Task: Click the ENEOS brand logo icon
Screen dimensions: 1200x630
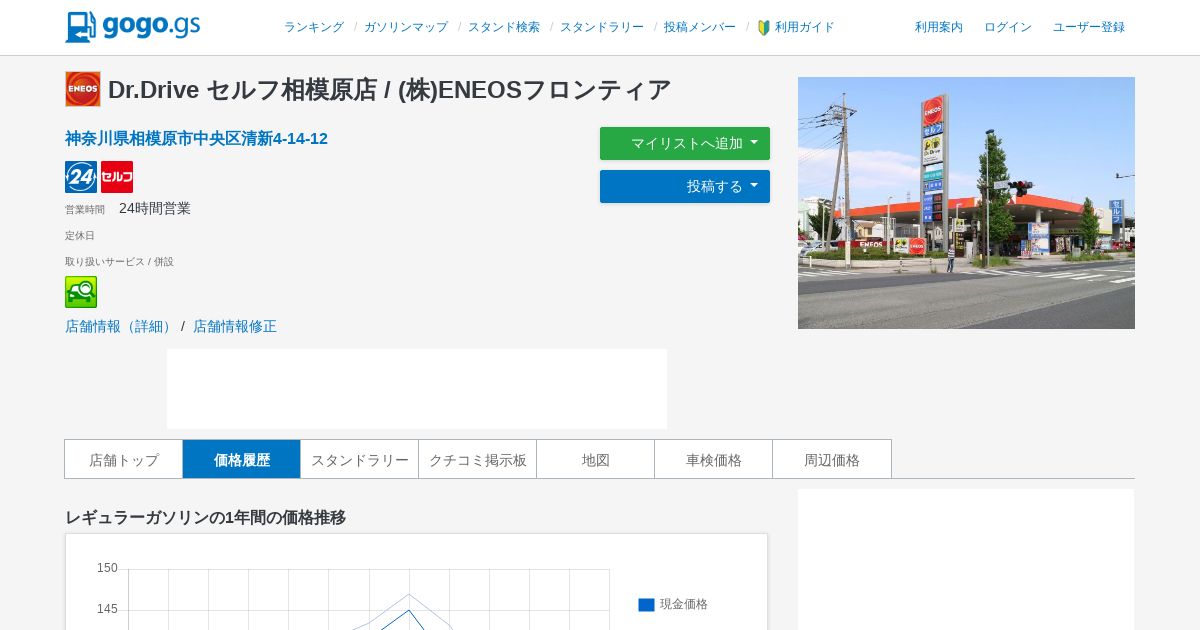Action: point(83,89)
